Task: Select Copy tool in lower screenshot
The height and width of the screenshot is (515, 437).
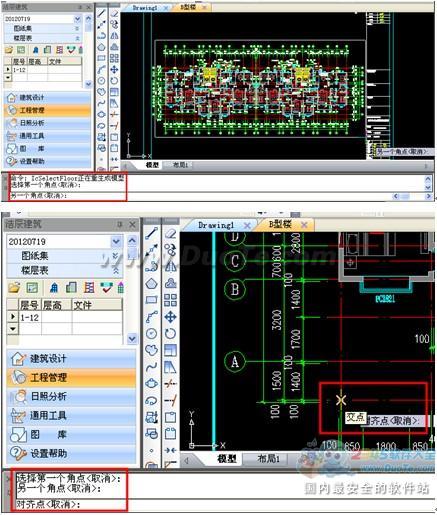Action: (x=170, y=250)
